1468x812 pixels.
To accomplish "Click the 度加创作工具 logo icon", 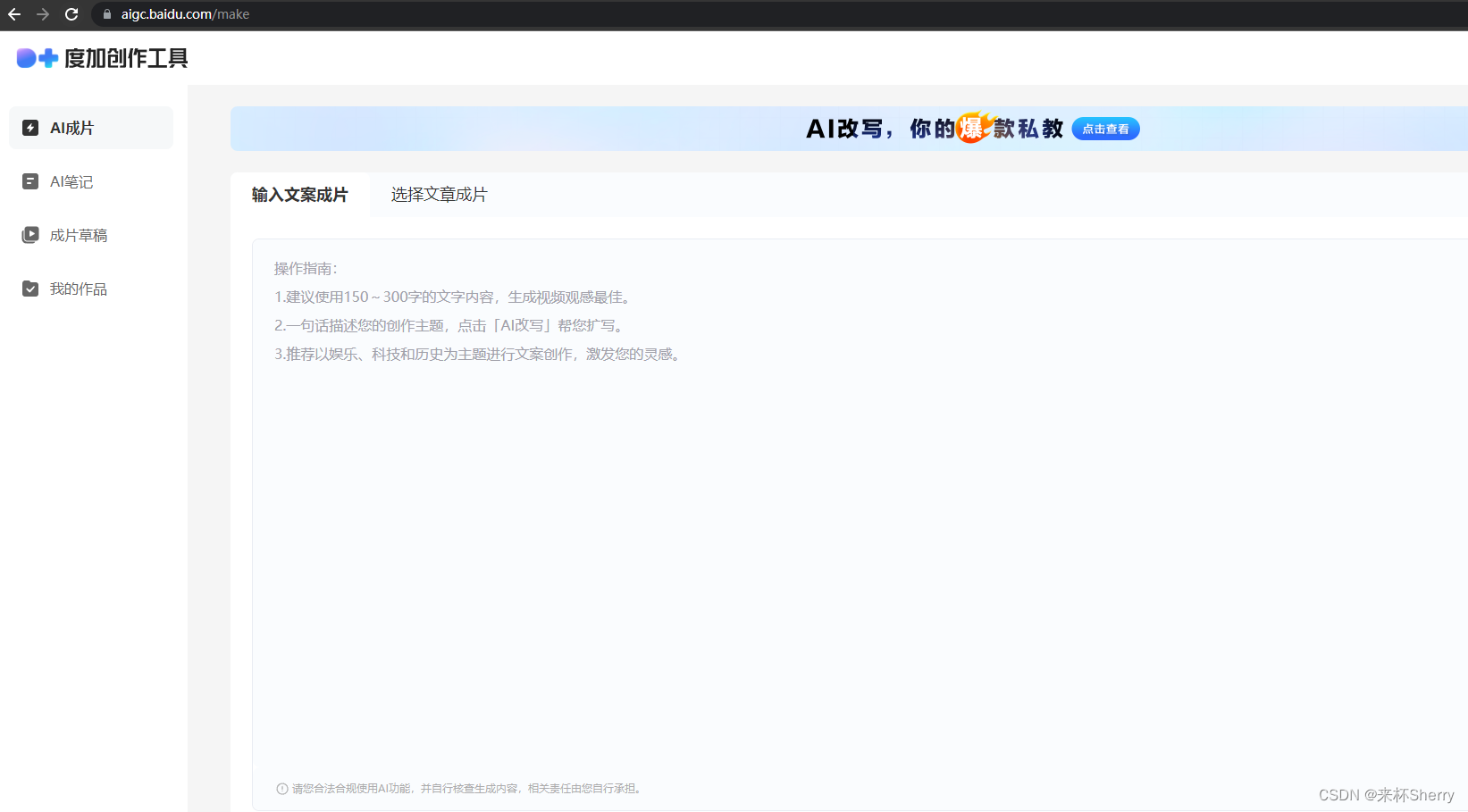I will [x=38, y=58].
